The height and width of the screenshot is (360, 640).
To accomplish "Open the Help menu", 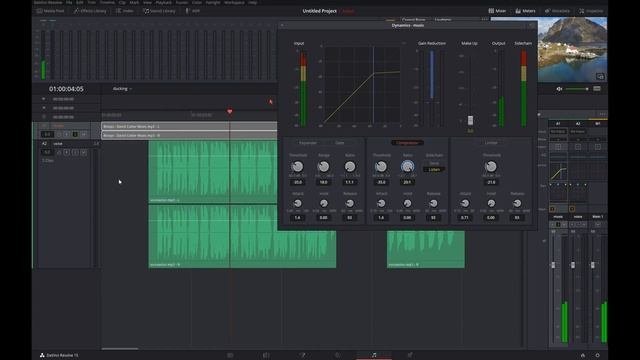I will point(253,2).
